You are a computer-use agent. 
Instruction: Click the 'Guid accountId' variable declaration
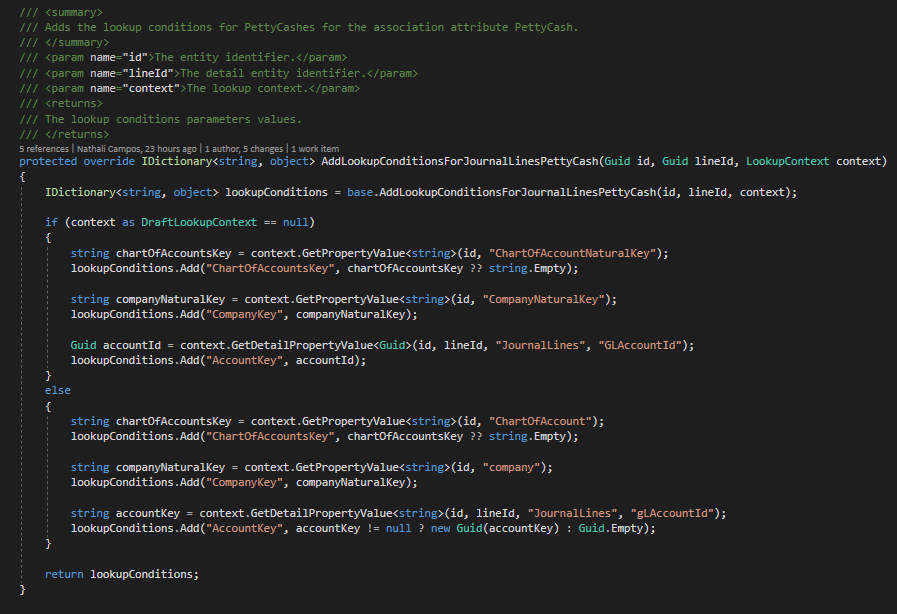pos(116,345)
